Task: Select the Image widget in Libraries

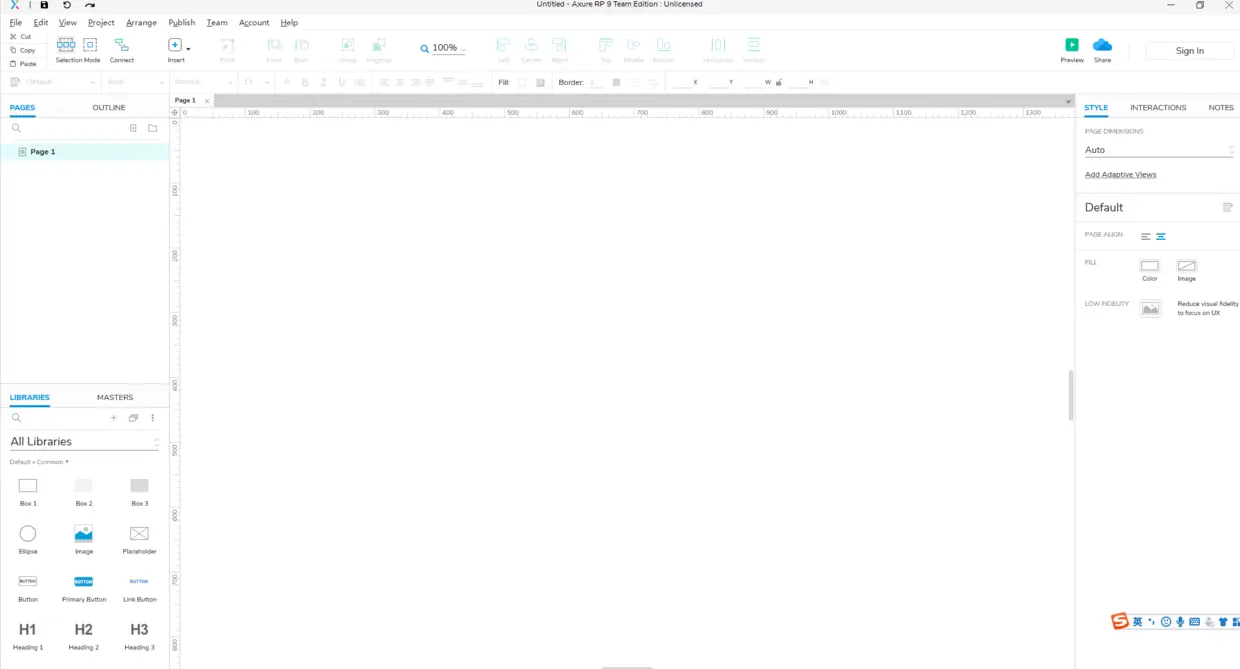Action: [x=84, y=538]
